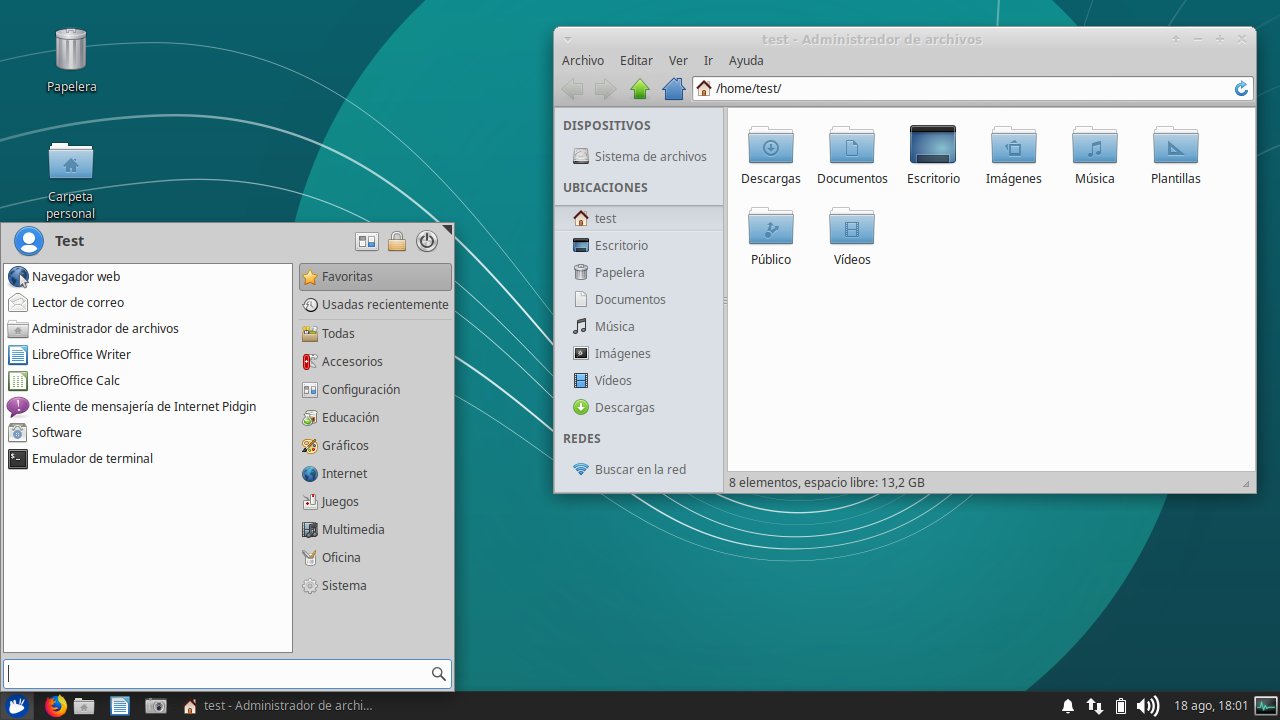Launch LibreOffice Writer from the menu
The width and height of the screenshot is (1280, 720).
(x=81, y=355)
